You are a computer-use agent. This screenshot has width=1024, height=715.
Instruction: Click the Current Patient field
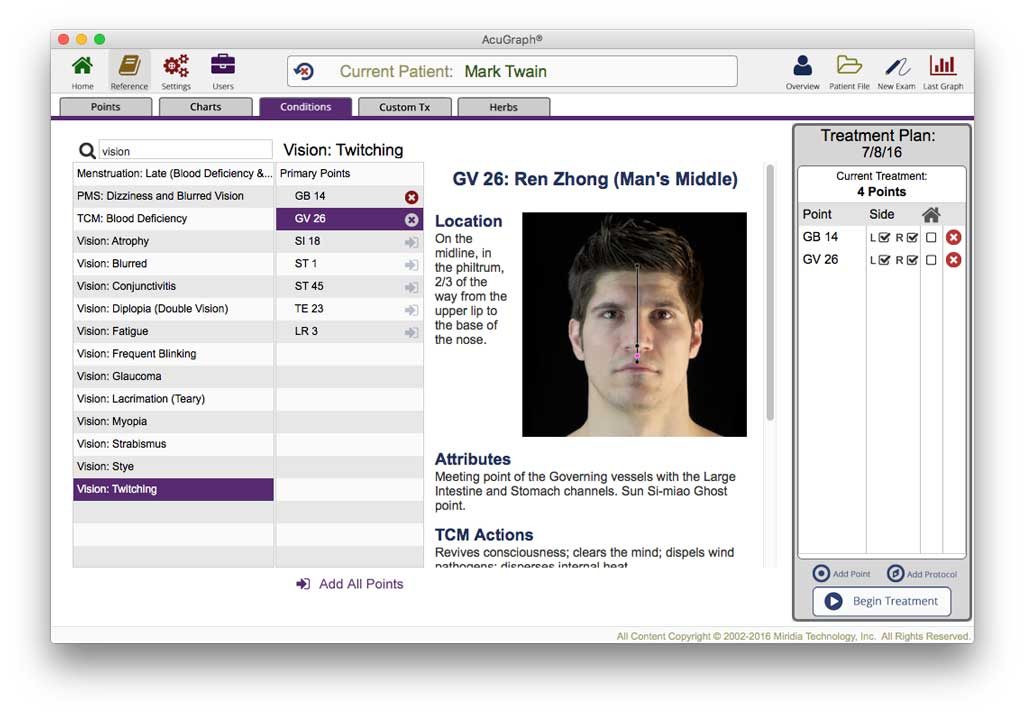(x=512, y=71)
